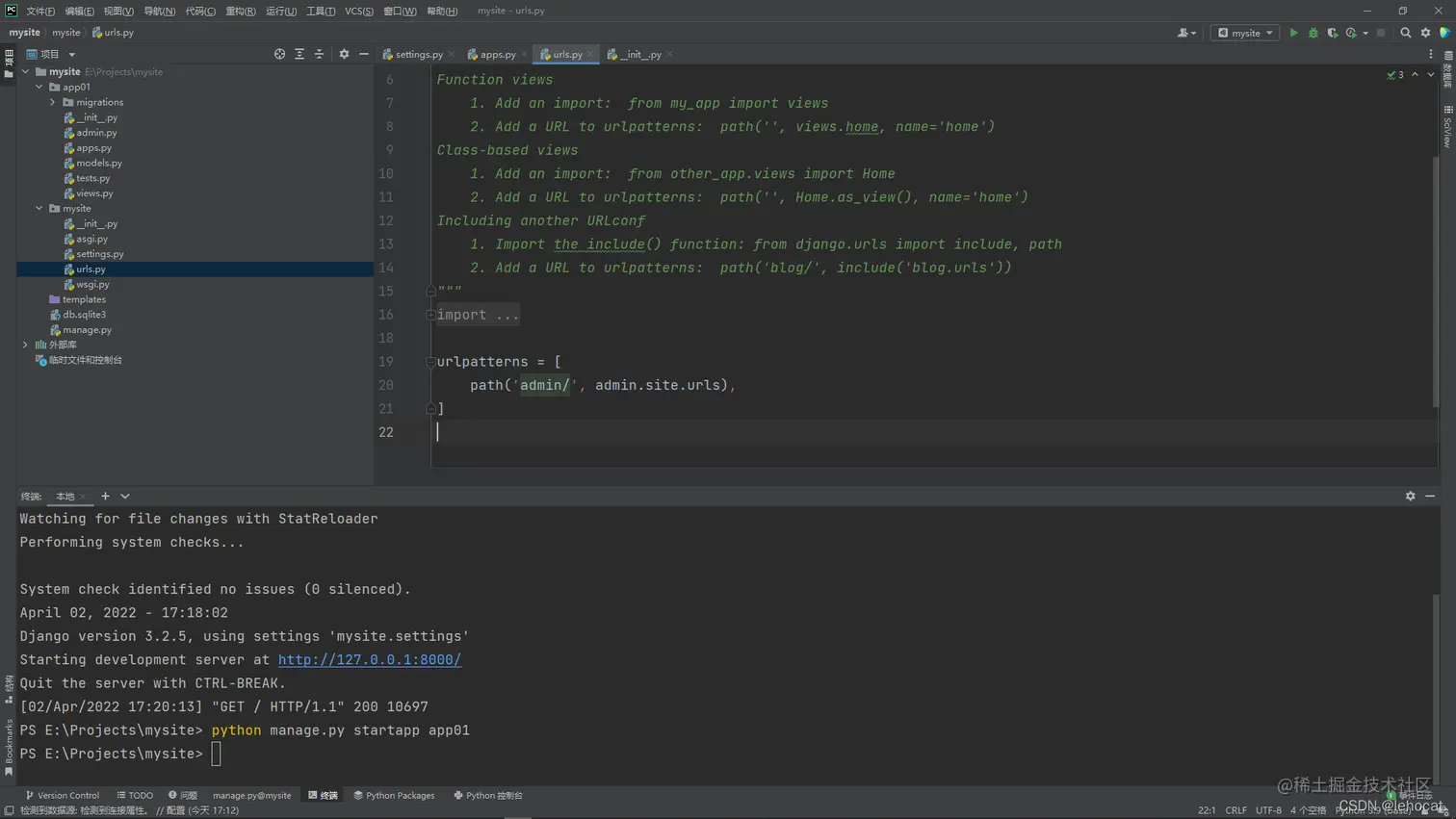The width and height of the screenshot is (1456, 819).
Task: Open Version Control tool window
Action: (63, 795)
